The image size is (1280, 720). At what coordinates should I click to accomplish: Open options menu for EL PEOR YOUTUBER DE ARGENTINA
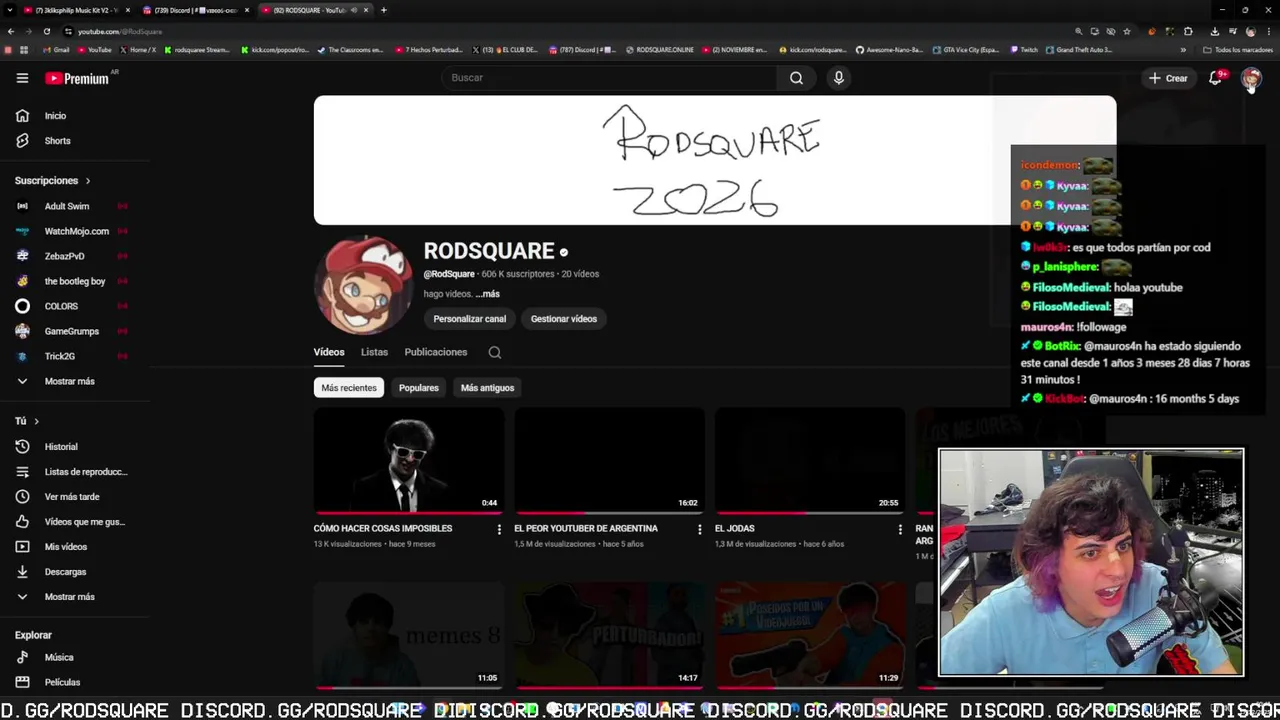[x=700, y=529]
